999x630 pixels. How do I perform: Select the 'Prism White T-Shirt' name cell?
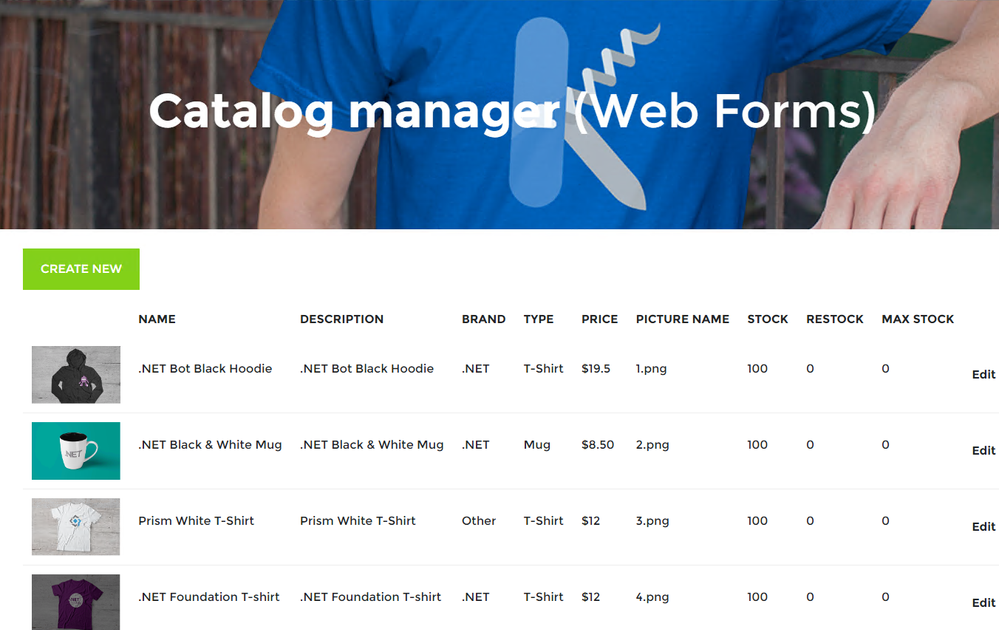point(196,521)
